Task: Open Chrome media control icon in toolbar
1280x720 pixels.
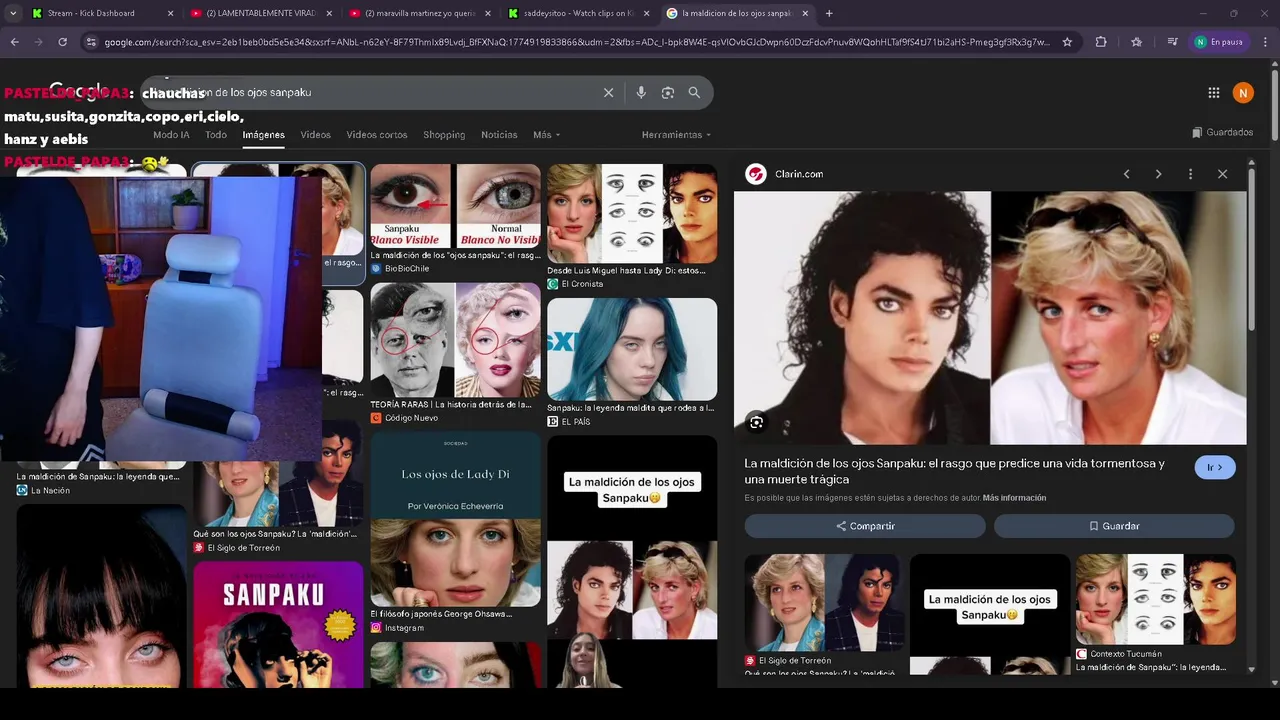Action: [1172, 42]
